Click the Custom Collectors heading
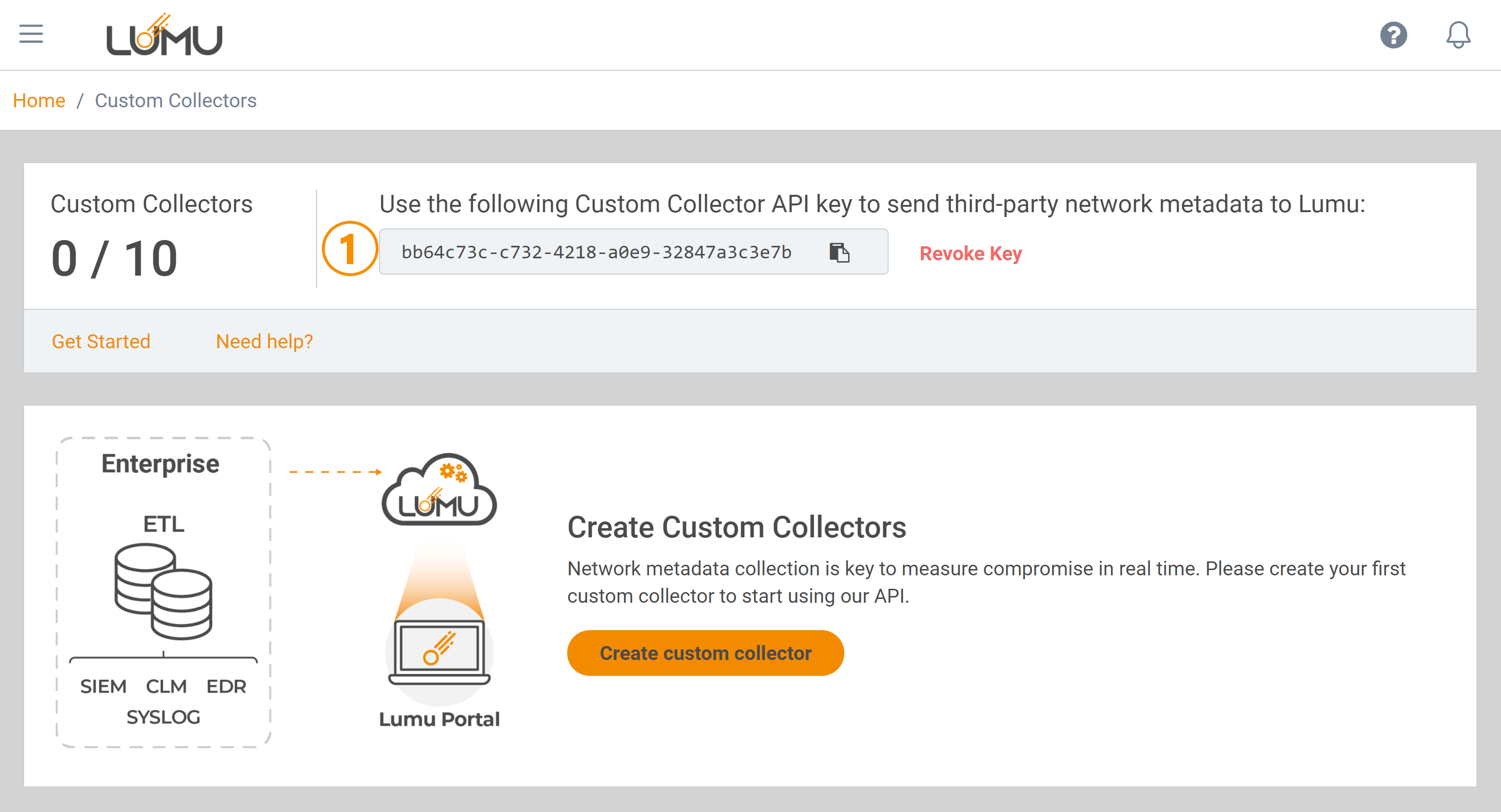1501x812 pixels. pyautogui.click(x=152, y=203)
